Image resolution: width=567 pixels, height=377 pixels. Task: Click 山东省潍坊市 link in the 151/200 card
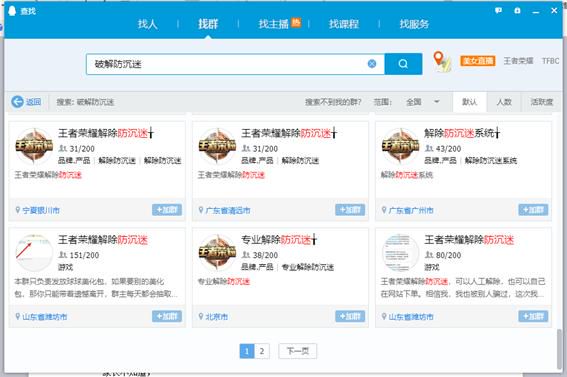pos(44,317)
